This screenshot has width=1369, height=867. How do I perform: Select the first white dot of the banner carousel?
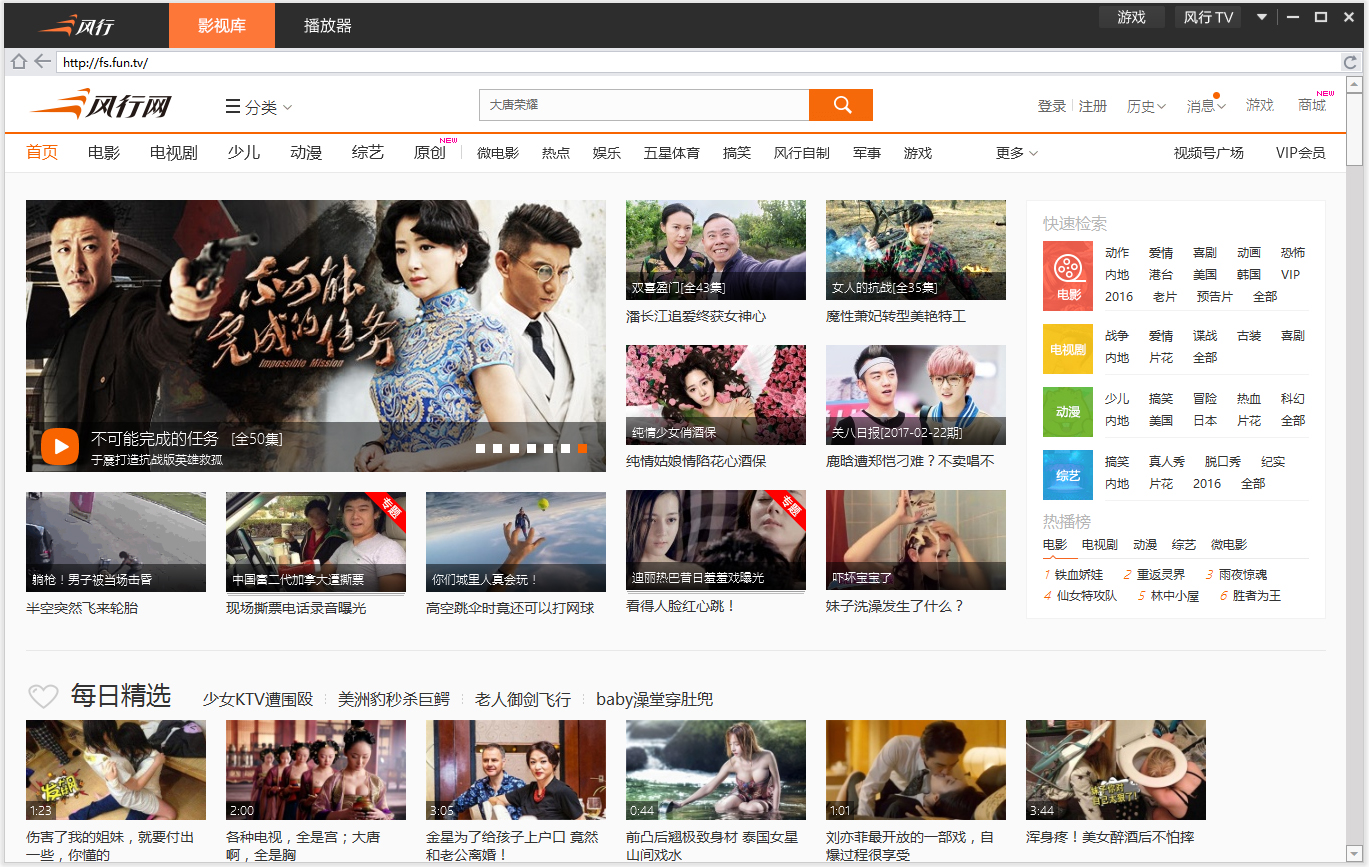click(x=481, y=448)
